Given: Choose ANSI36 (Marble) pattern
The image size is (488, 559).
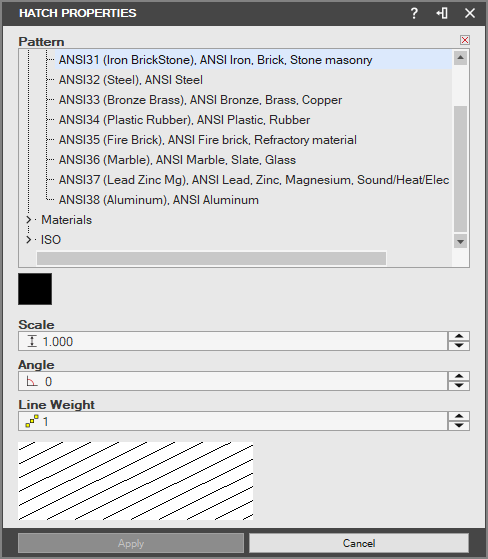Looking at the screenshot, I should tap(177, 160).
